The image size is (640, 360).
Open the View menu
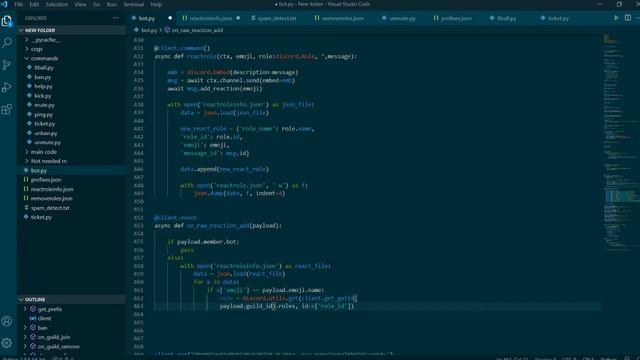(80, 4)
